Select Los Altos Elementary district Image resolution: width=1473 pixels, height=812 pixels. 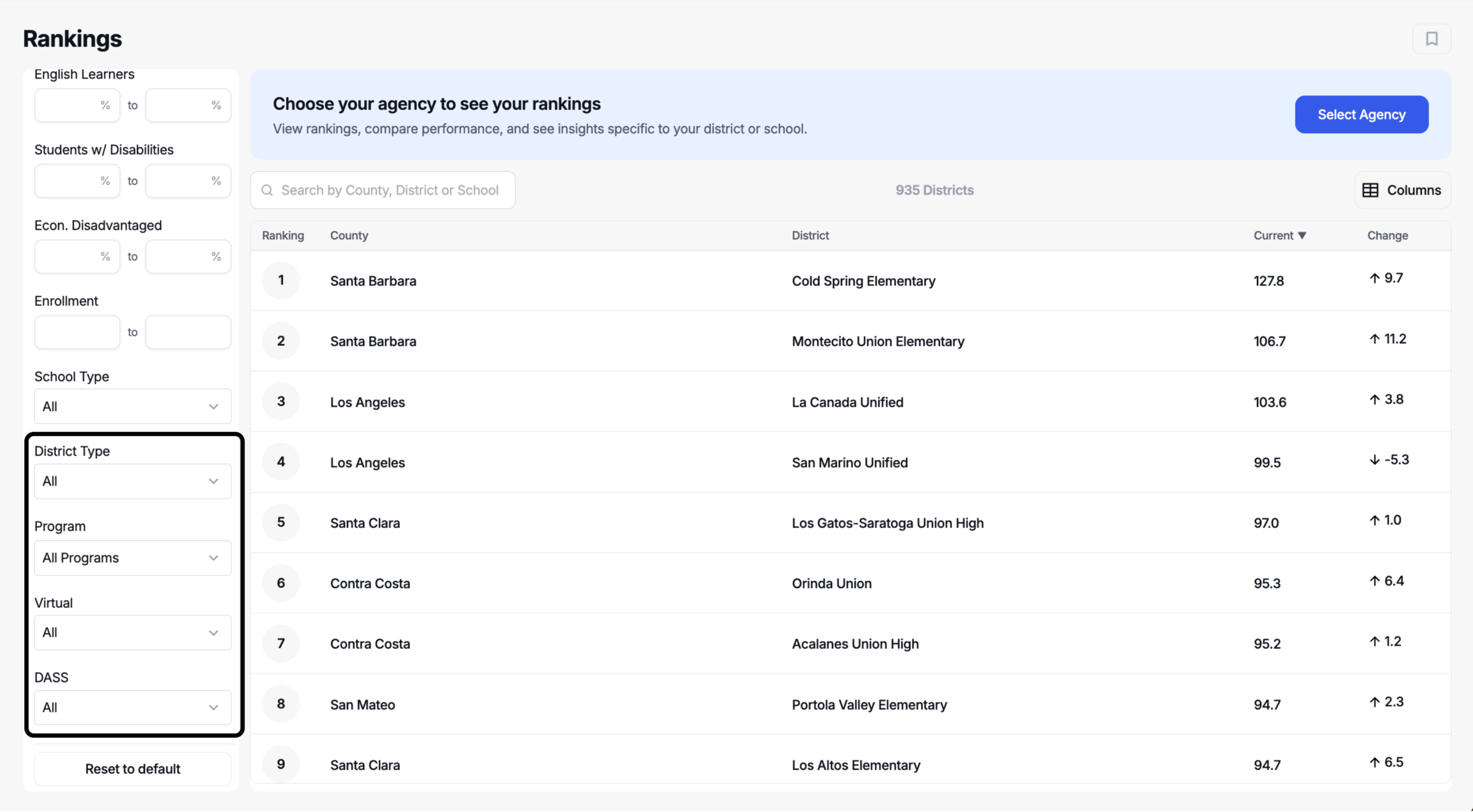tap(856, 765)
